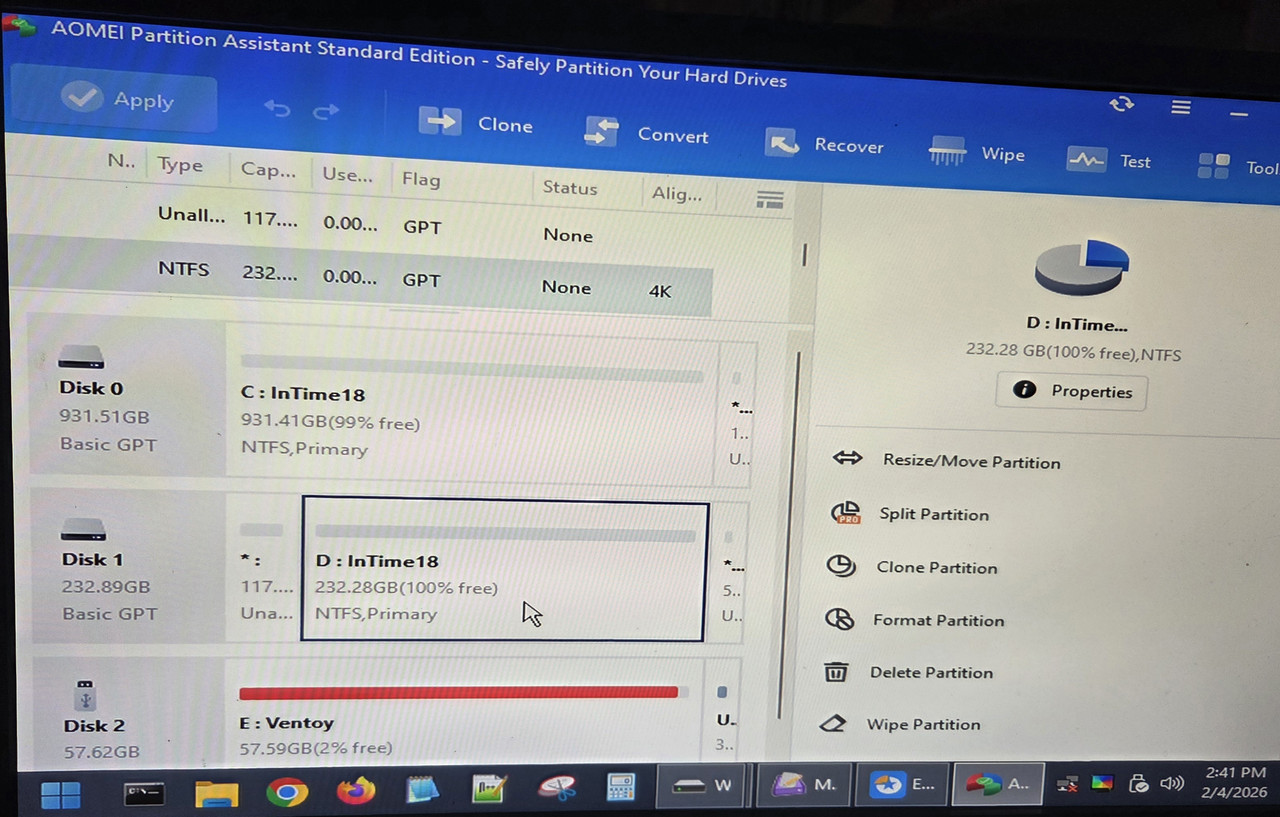
Task: Choose Format Partition
Action: coord(938,620)
